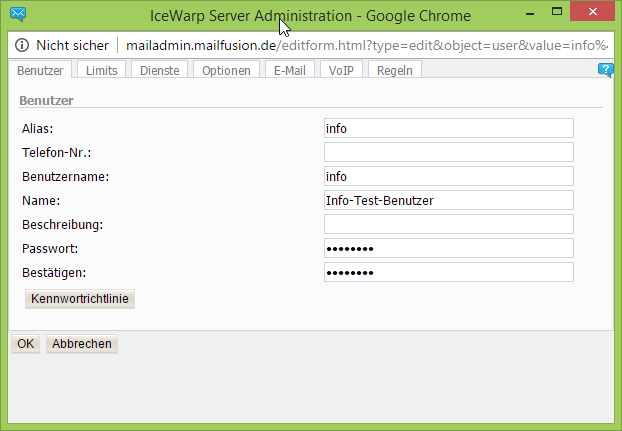Open the site info 'Nicht sicher' icon

(22, 45)
